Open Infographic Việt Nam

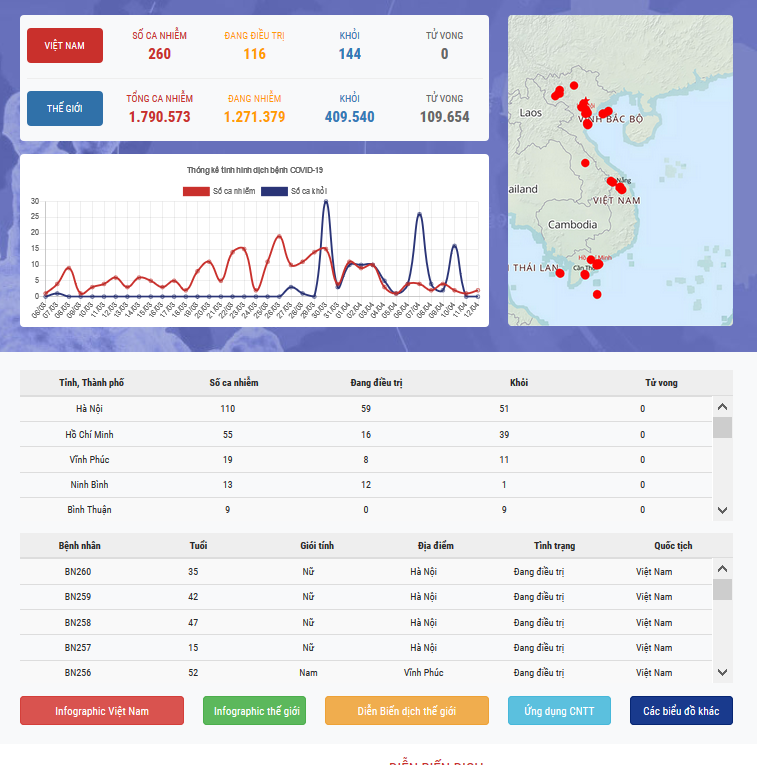click(102, 711)
